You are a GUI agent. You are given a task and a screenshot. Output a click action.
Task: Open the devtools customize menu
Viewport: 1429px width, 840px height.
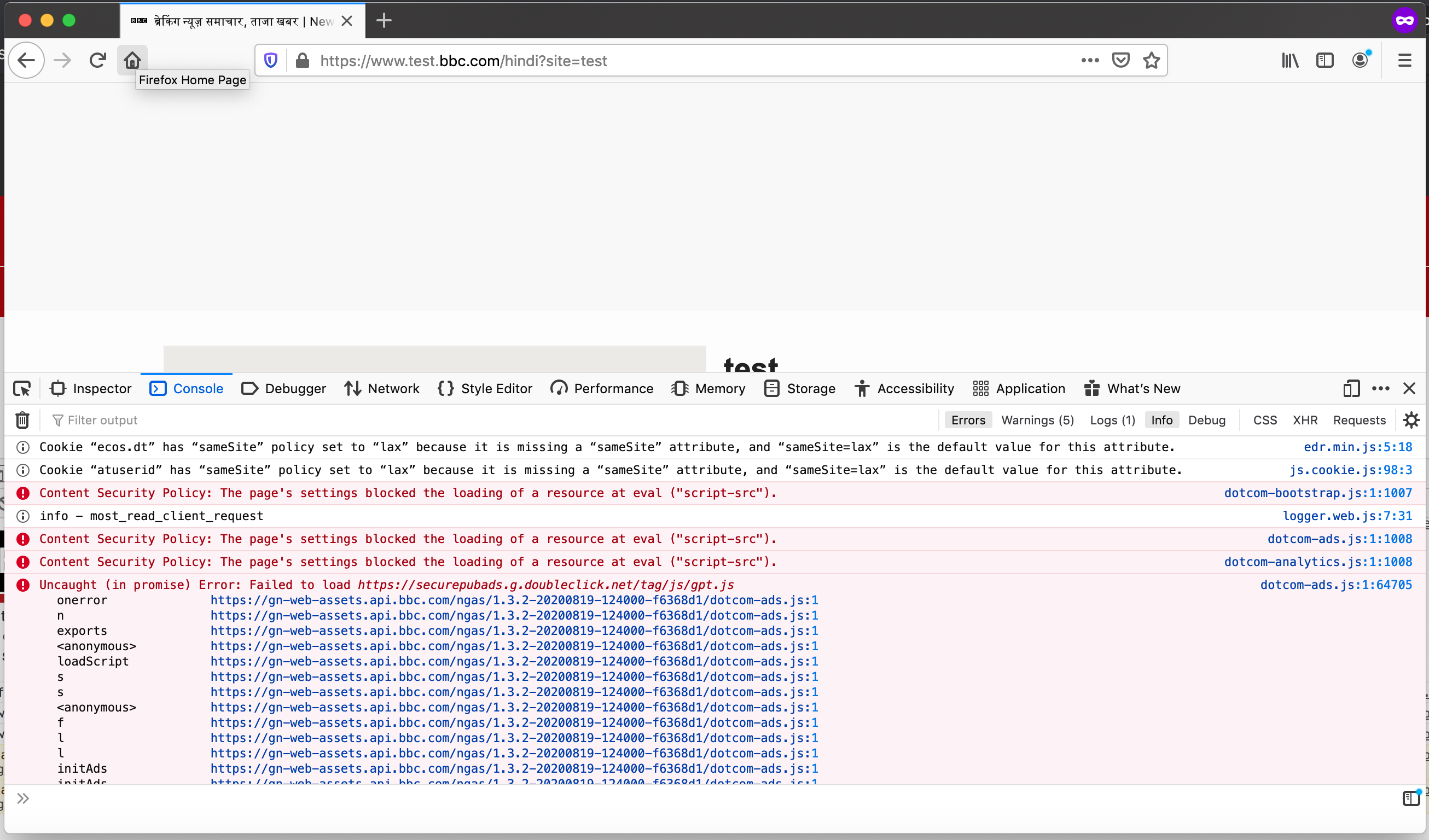point(1381,389)
